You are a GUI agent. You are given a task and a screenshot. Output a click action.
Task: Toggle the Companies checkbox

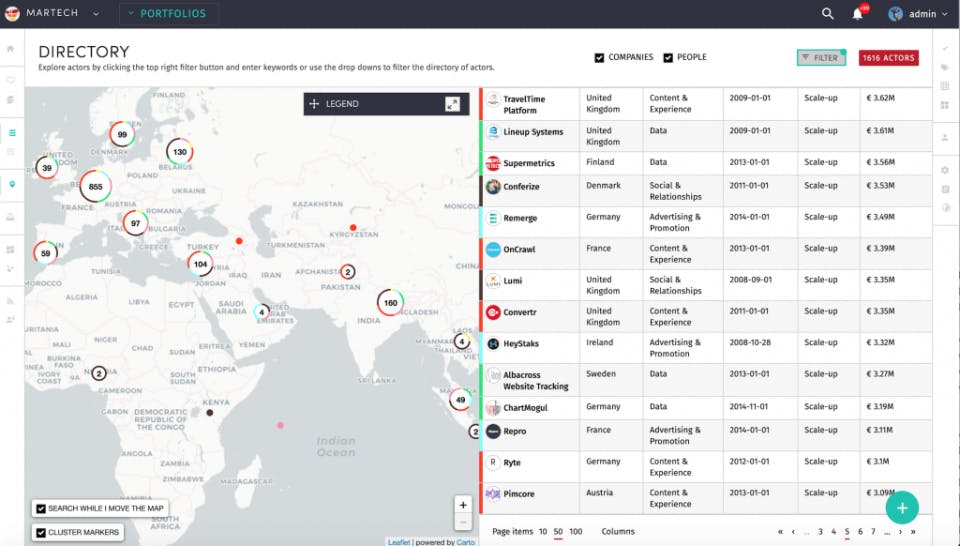click(x=599, y=58)
